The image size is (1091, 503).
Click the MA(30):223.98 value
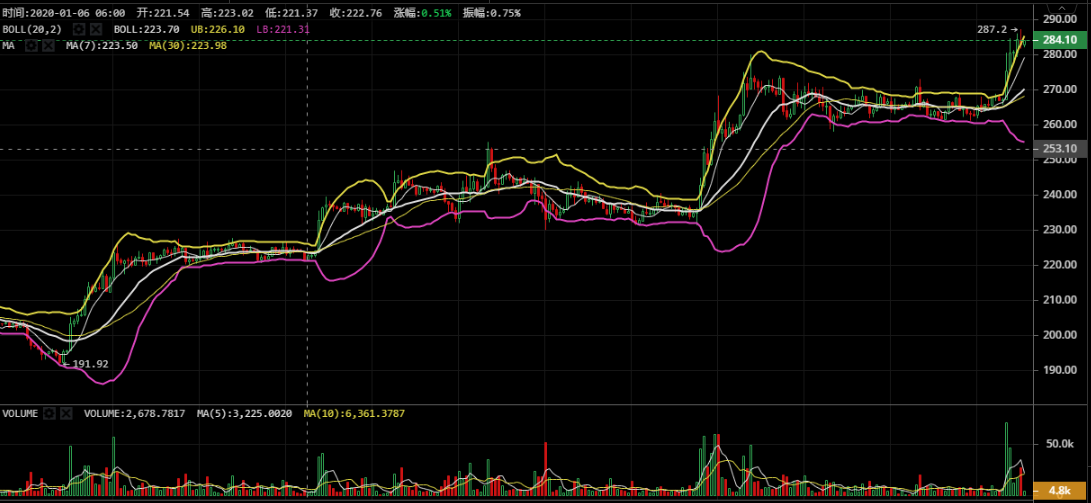click(188, 45)
